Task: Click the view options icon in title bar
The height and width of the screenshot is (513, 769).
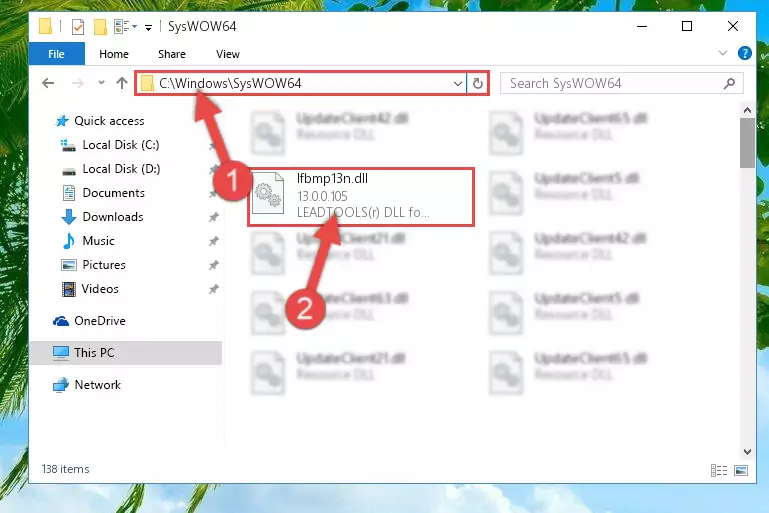Action: click(x=121, y=26)
